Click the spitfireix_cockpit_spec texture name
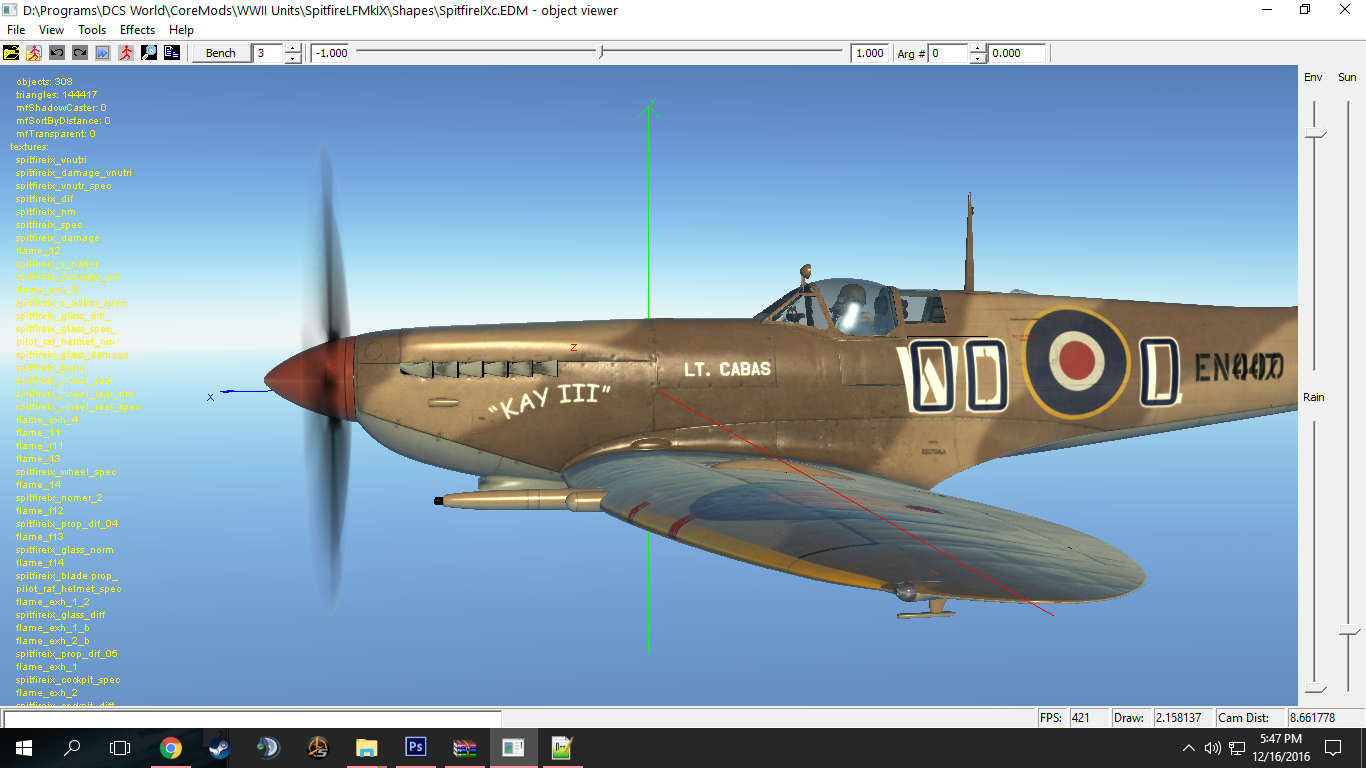1366x768 pixels. click(x=68, y=680)
